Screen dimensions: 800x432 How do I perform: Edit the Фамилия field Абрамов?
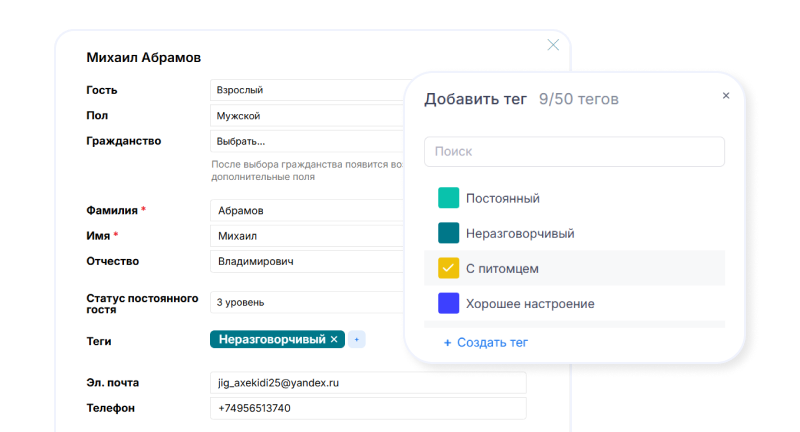pos(308,211)
